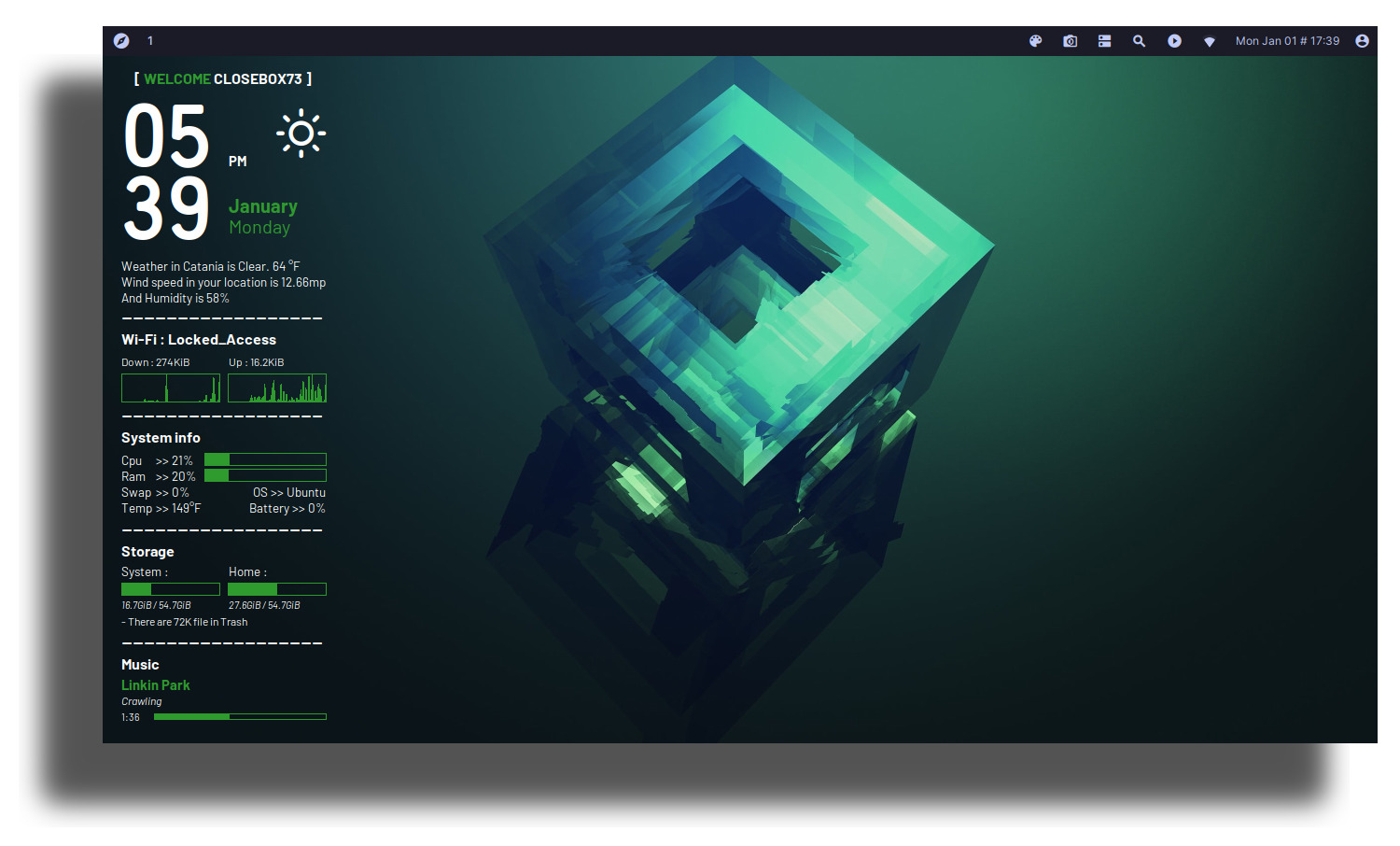Click the 'Wi-Fi : Locked_Access' heading
The image size is (1400, 846).
(199, 340)
